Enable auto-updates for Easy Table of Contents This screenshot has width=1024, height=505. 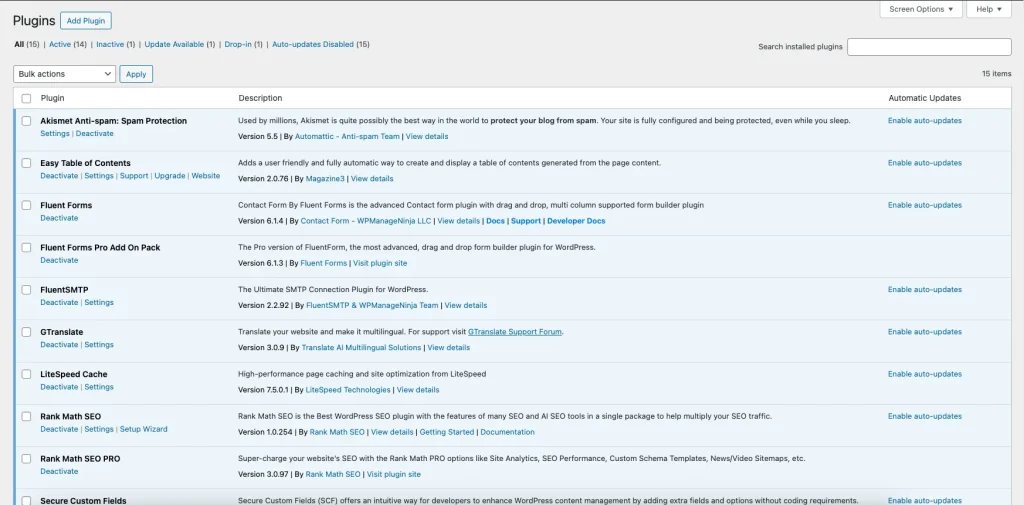coord(925,163)
